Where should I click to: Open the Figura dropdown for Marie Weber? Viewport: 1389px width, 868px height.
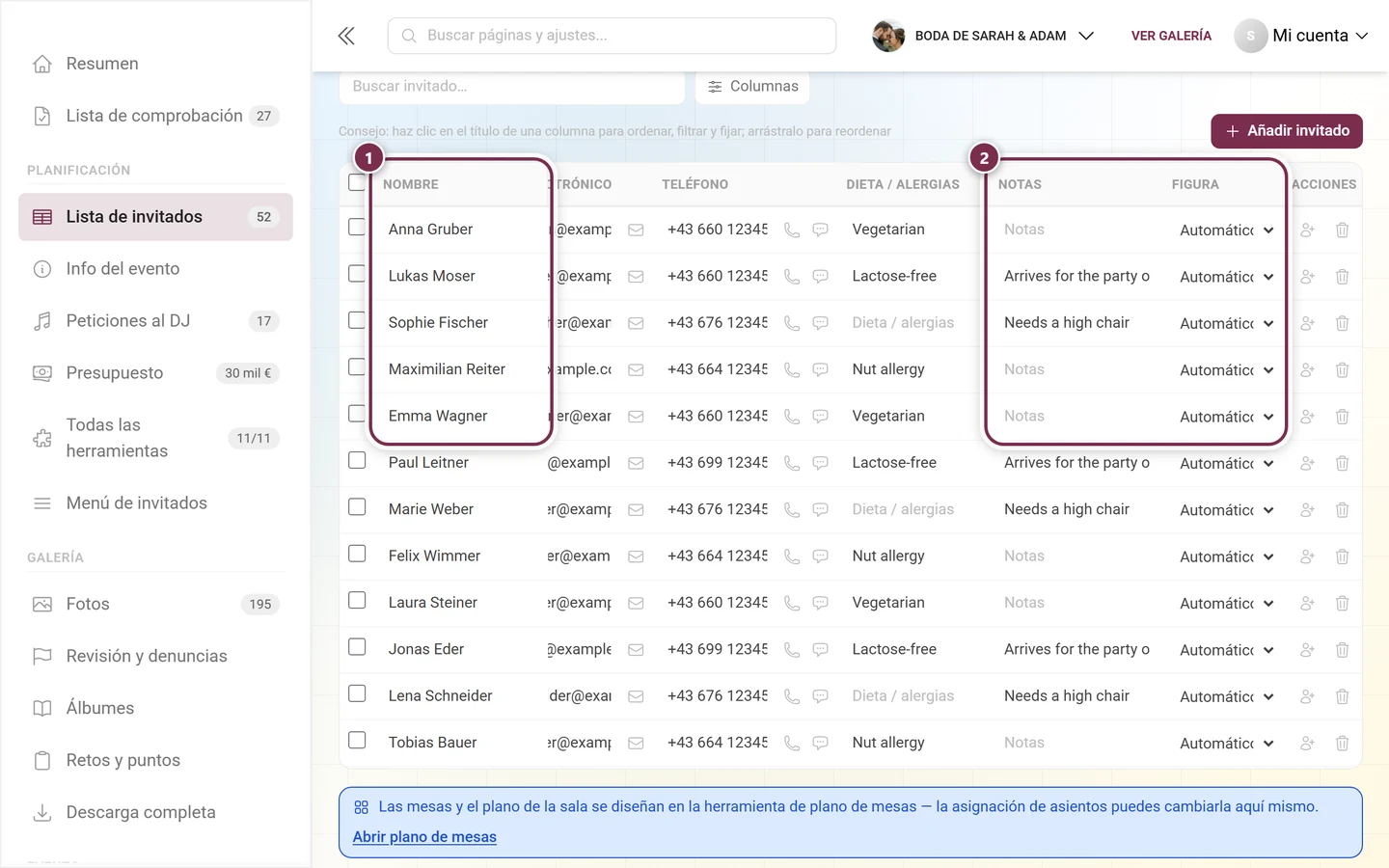coord(1226,510)
